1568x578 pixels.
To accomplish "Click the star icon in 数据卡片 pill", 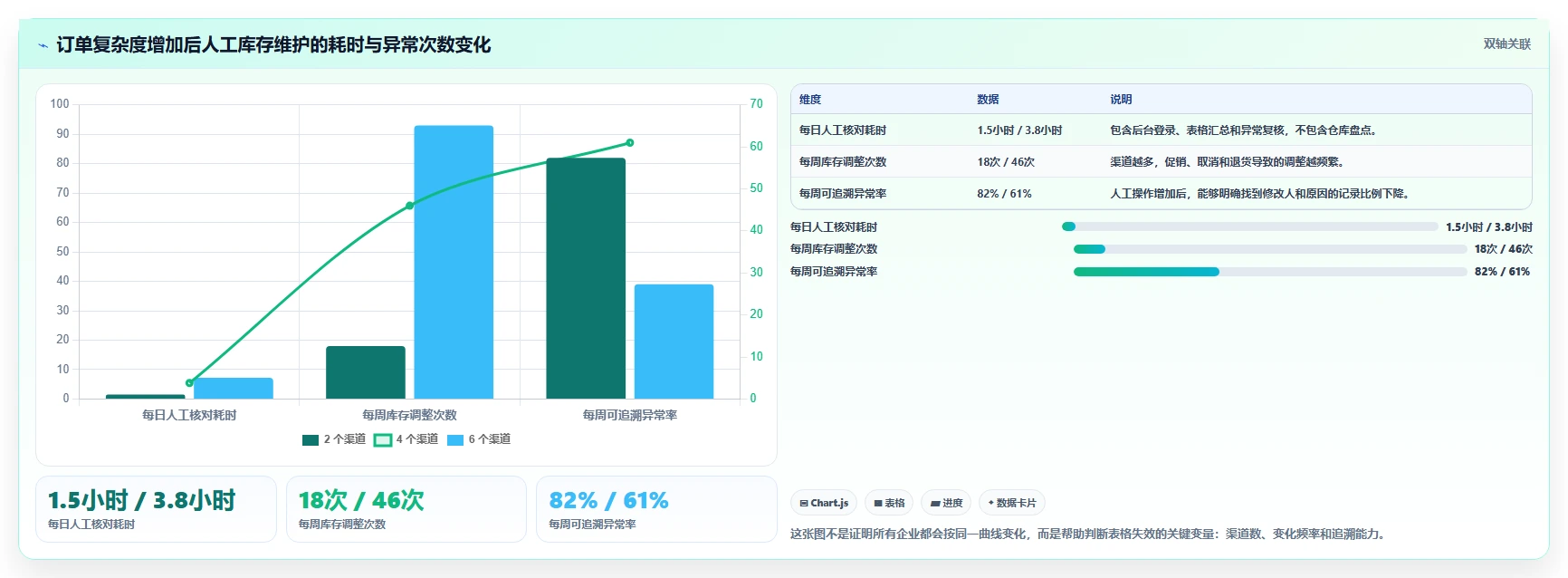I will click(991, 503).
